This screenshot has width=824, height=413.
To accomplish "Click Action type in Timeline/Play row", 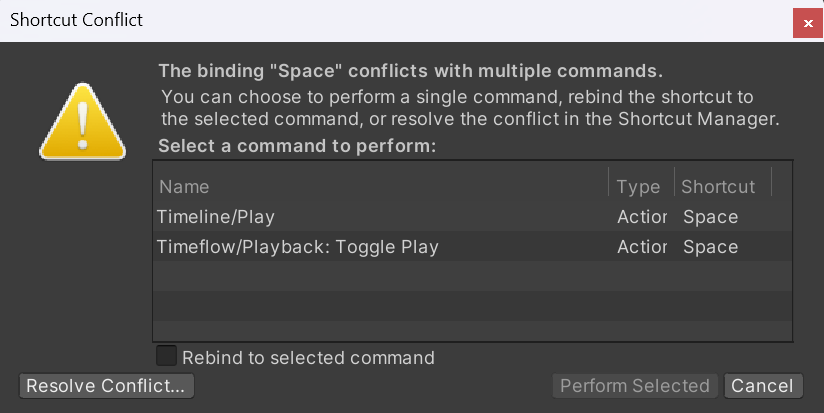I will [x=642, y=217].
